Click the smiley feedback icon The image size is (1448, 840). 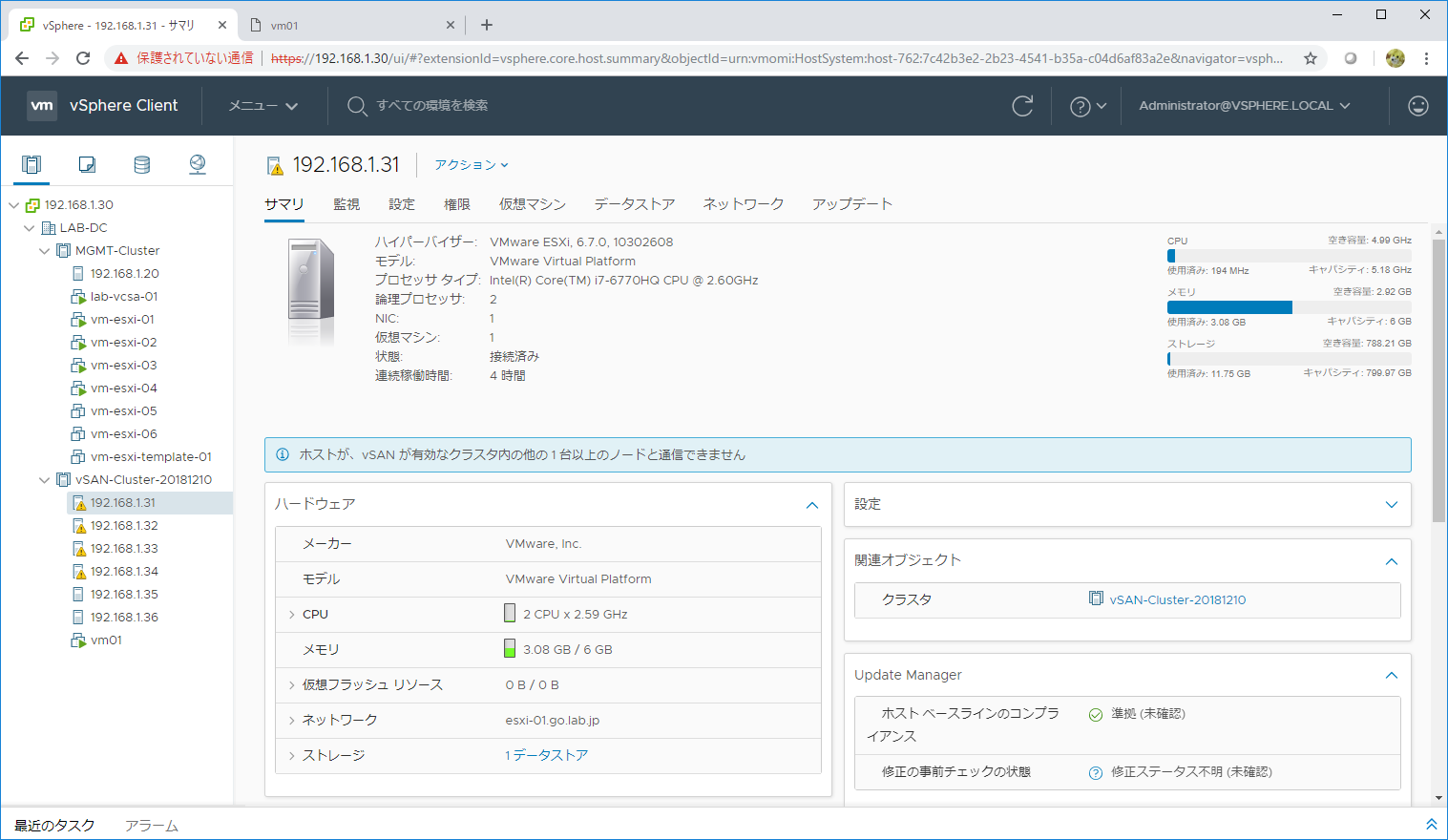click(1418, 106)
